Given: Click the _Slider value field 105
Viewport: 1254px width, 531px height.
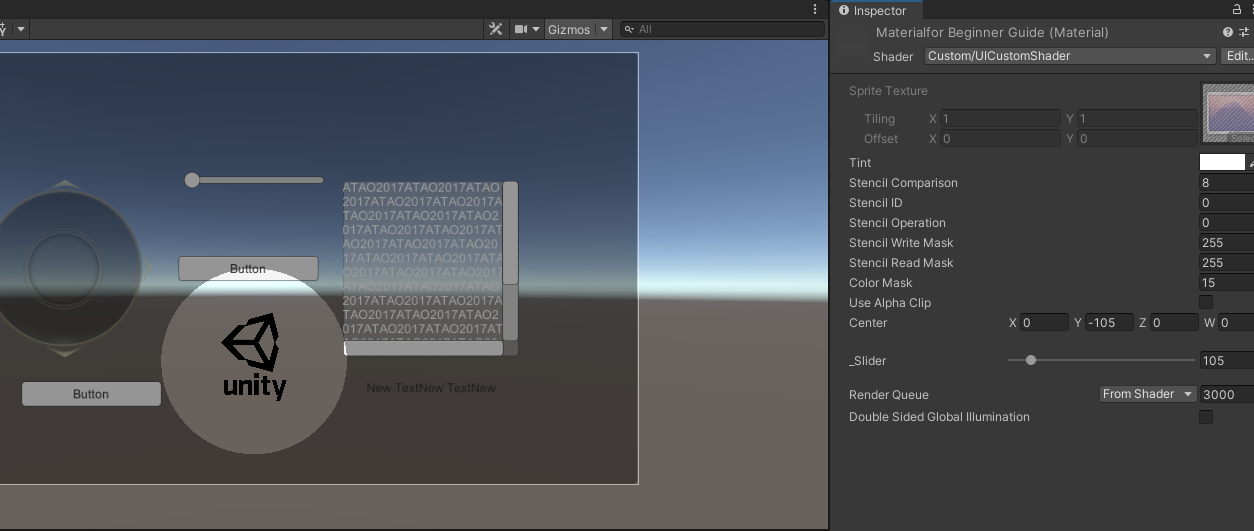Looking at the screenshot, I should tap(1226, 361).
